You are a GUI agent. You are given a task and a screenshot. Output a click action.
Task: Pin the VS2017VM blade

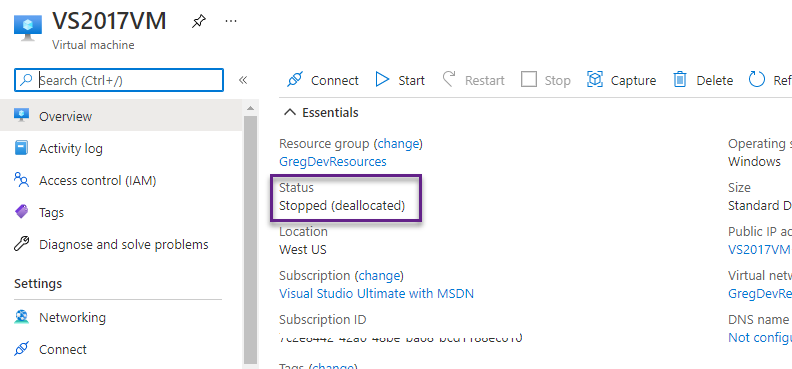click(199, 22)
